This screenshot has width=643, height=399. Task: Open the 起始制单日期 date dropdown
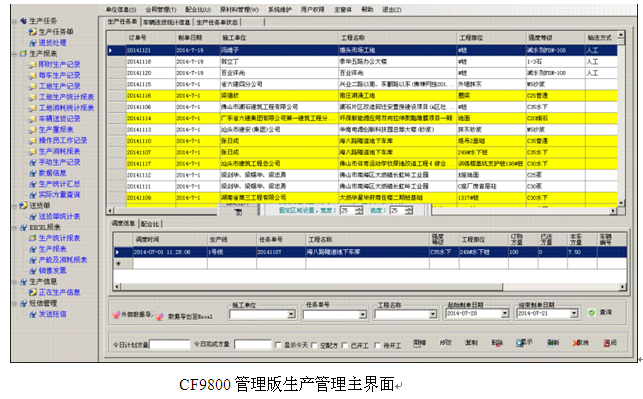tap(504, 314)
